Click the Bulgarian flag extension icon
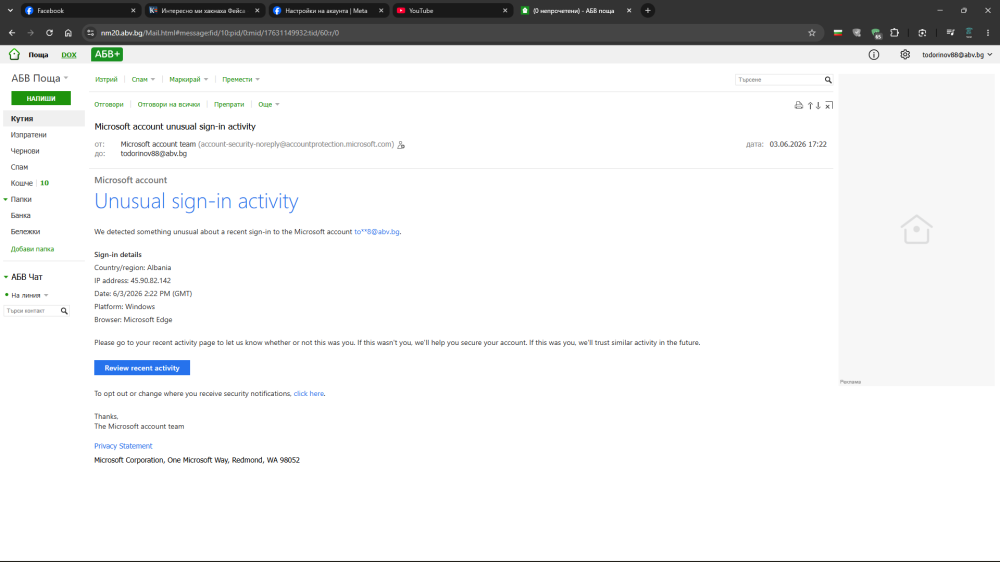 [x=838, y=33]
